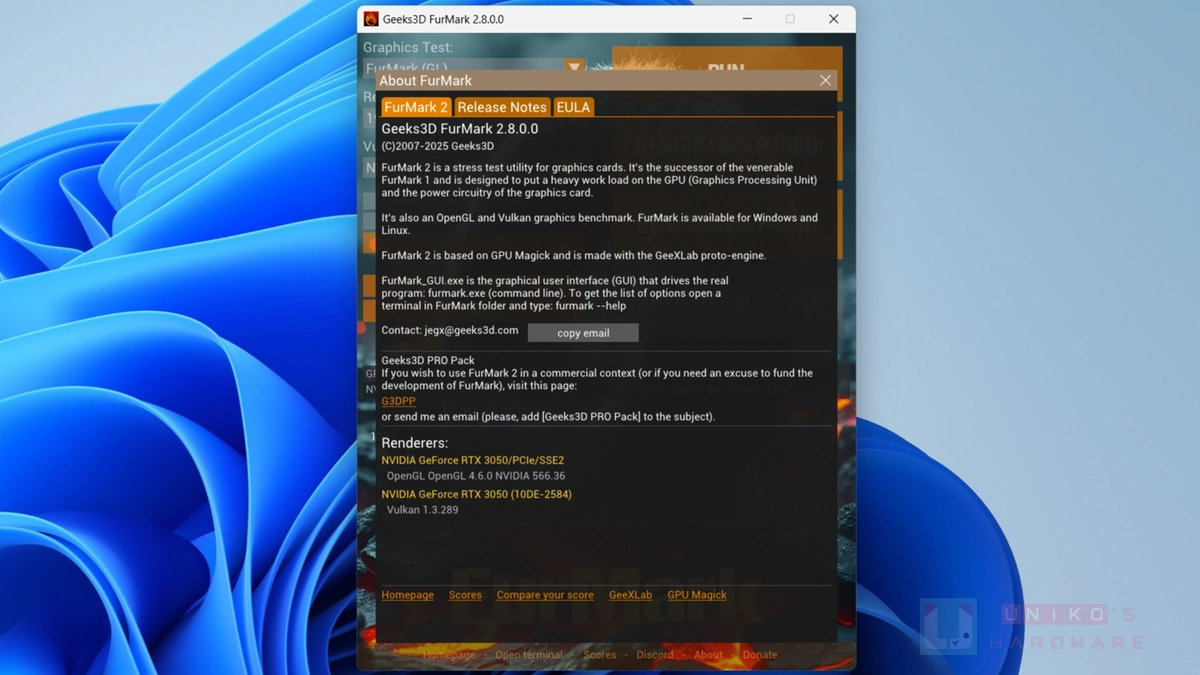Close the About FurMark dialog

coord(825,81)
